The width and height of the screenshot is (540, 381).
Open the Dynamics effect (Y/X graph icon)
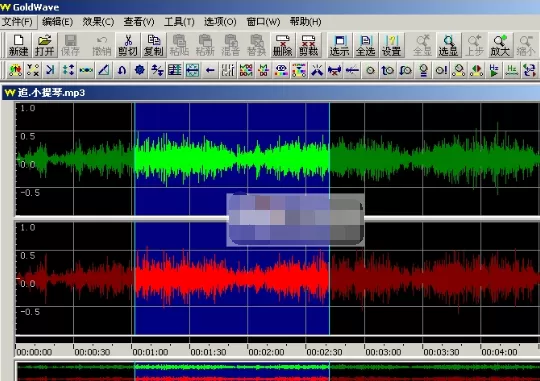(33, 70)
